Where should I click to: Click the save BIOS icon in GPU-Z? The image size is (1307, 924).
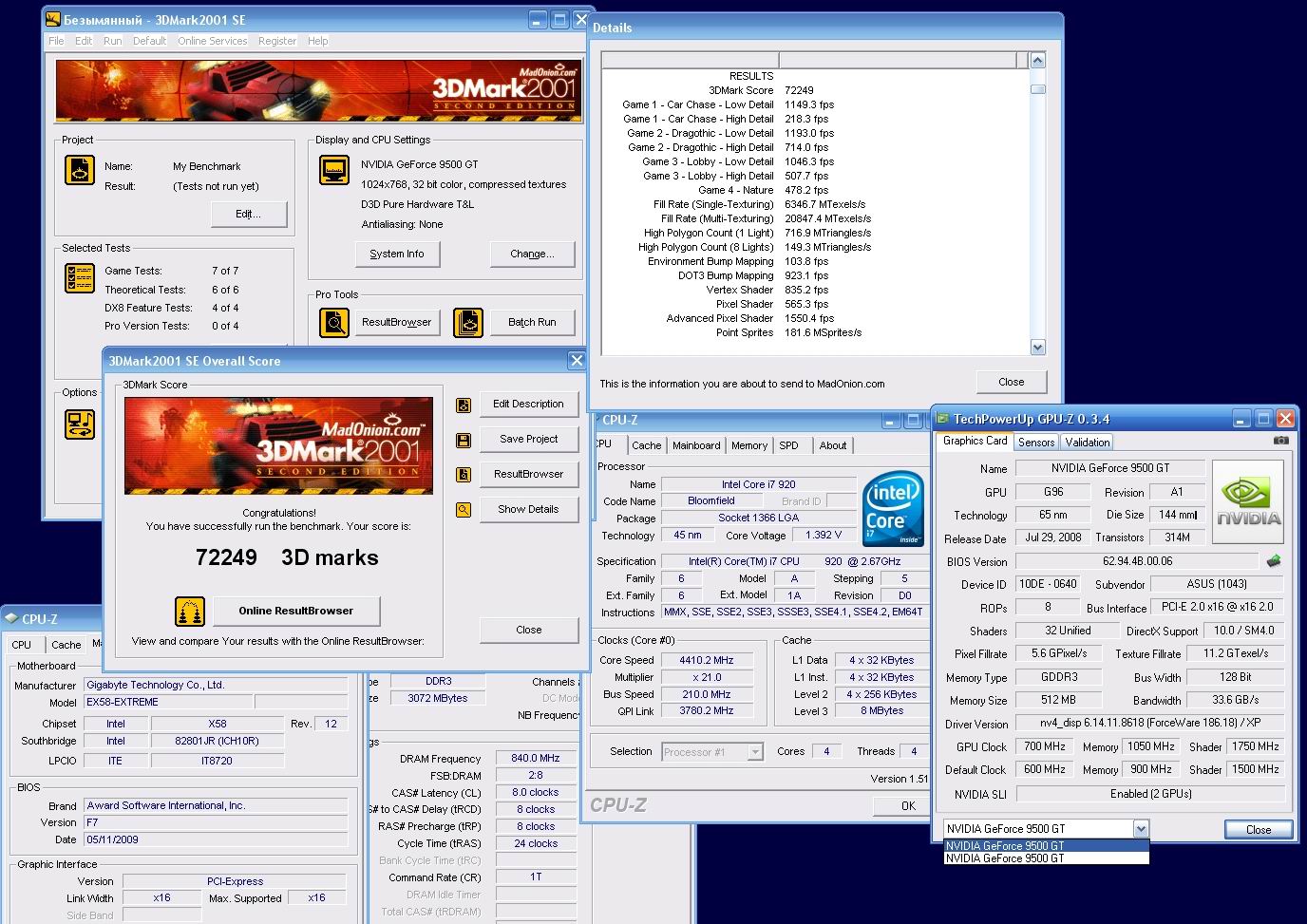click(1274, 561)
